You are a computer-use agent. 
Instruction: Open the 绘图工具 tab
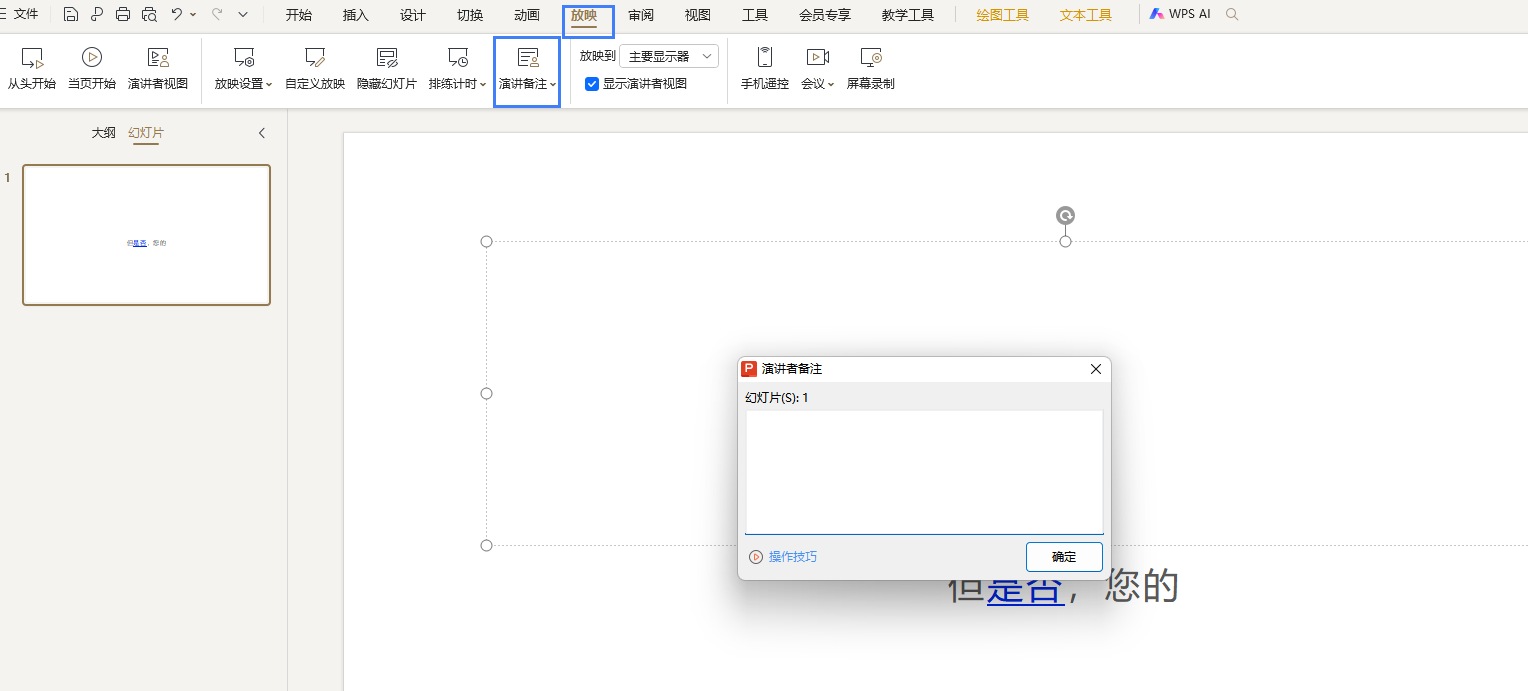(1002, 15)
